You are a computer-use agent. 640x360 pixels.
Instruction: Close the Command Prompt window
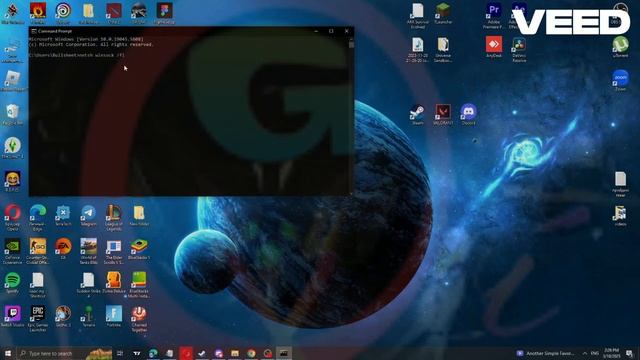point(347,31)
